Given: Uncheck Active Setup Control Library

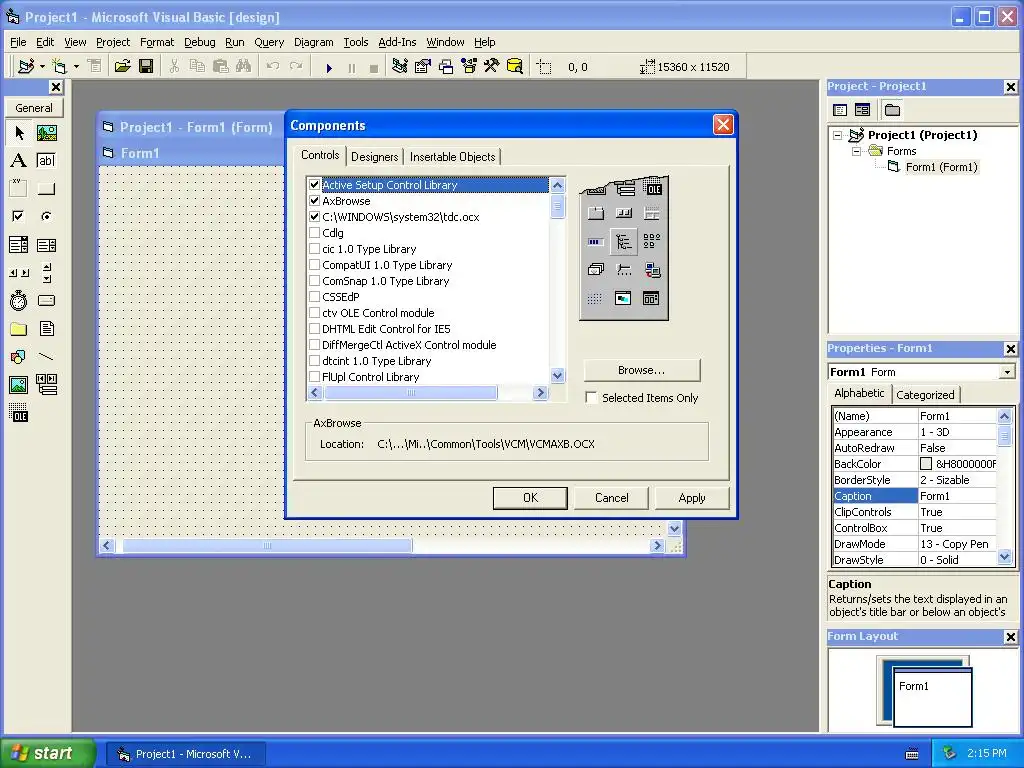Looking at the screenshot, I should click(x=315, y=185).
